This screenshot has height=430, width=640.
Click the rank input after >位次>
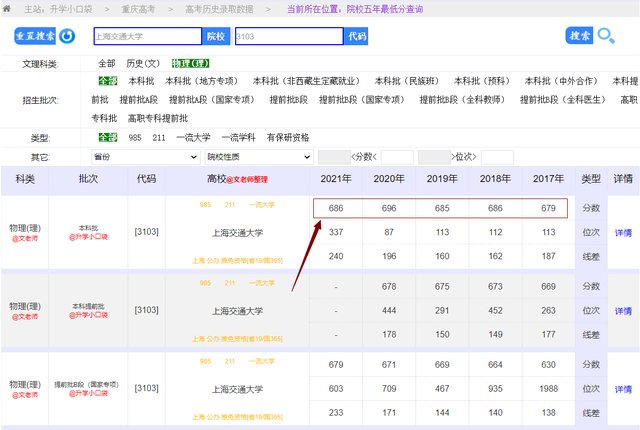point(497,157)
